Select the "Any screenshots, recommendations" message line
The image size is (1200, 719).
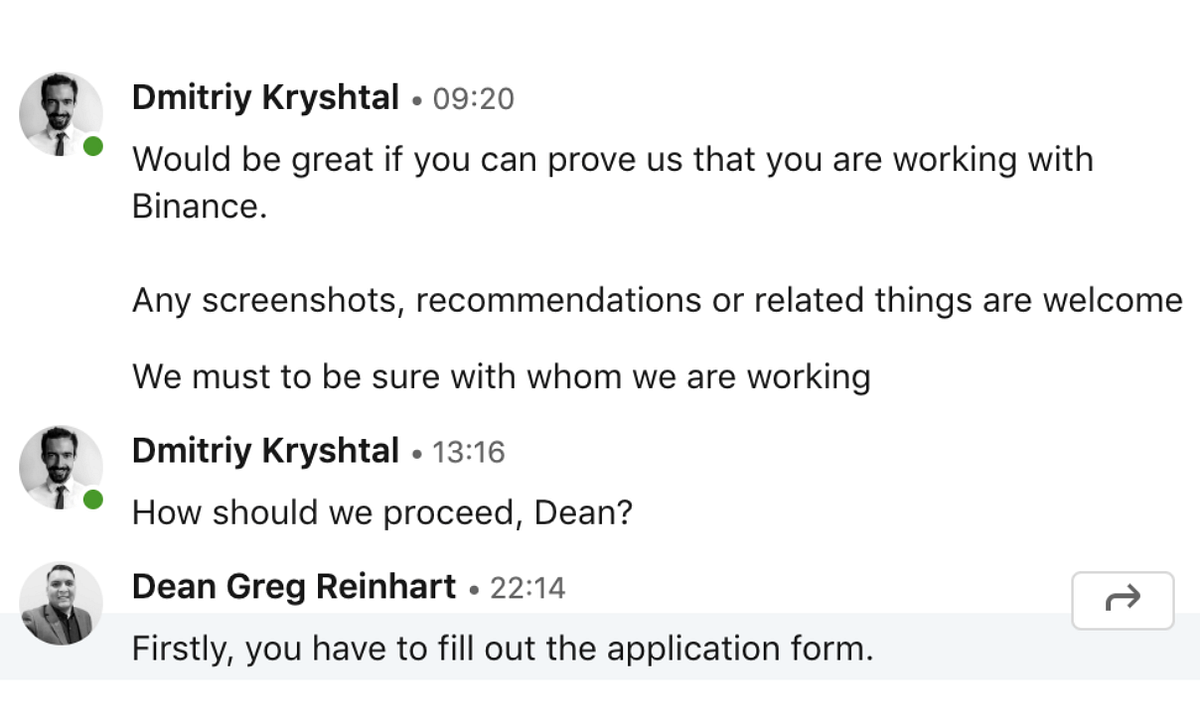coord(657,301)
